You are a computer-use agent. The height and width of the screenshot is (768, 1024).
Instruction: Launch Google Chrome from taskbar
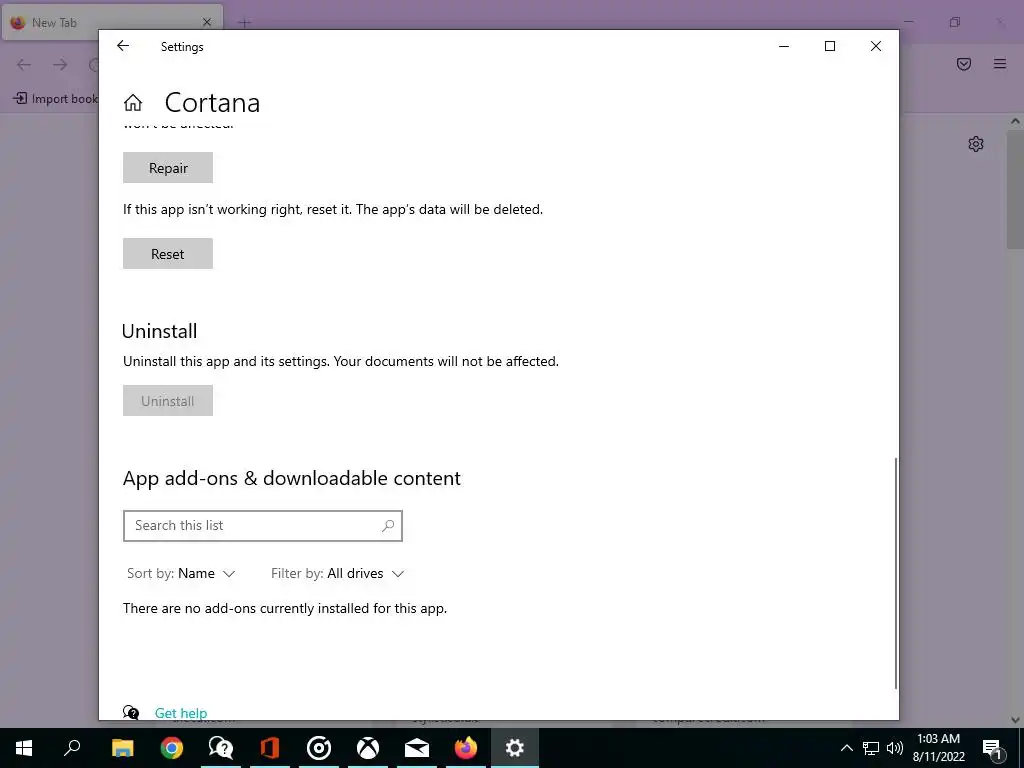(x=172, y=748)
